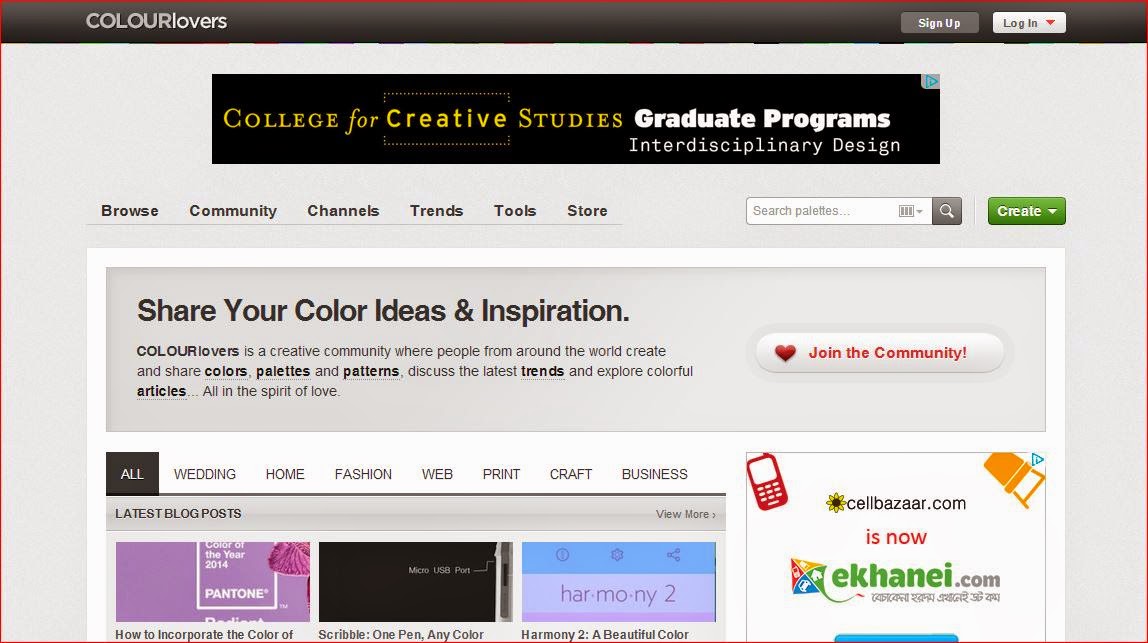This screenshot has height=643, width=1148.
Task: Switch to the FASHION tab
Action: tap(363, 474)
